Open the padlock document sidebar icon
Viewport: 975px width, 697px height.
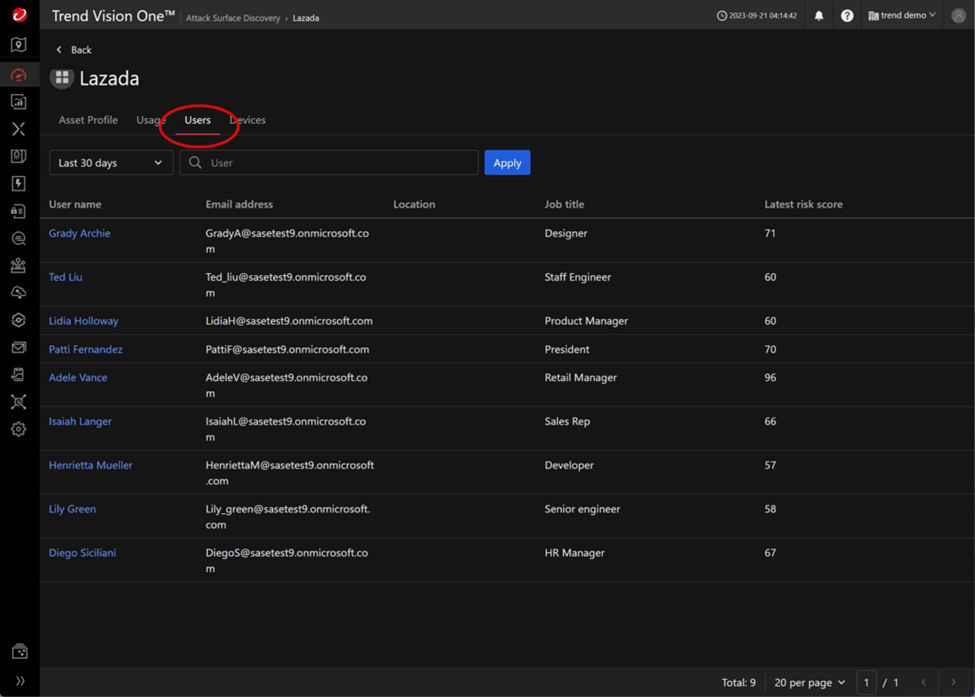(x=19, y=211)
